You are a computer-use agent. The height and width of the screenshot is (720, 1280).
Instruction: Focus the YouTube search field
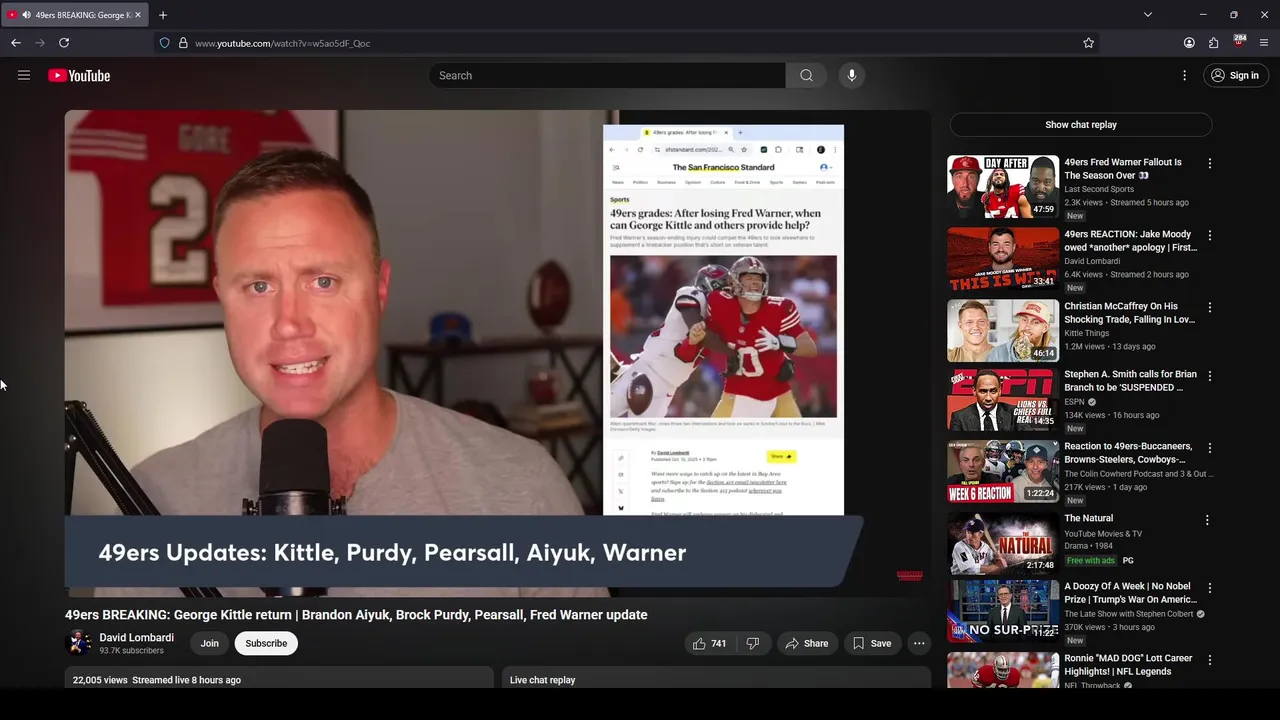(607, 75)
